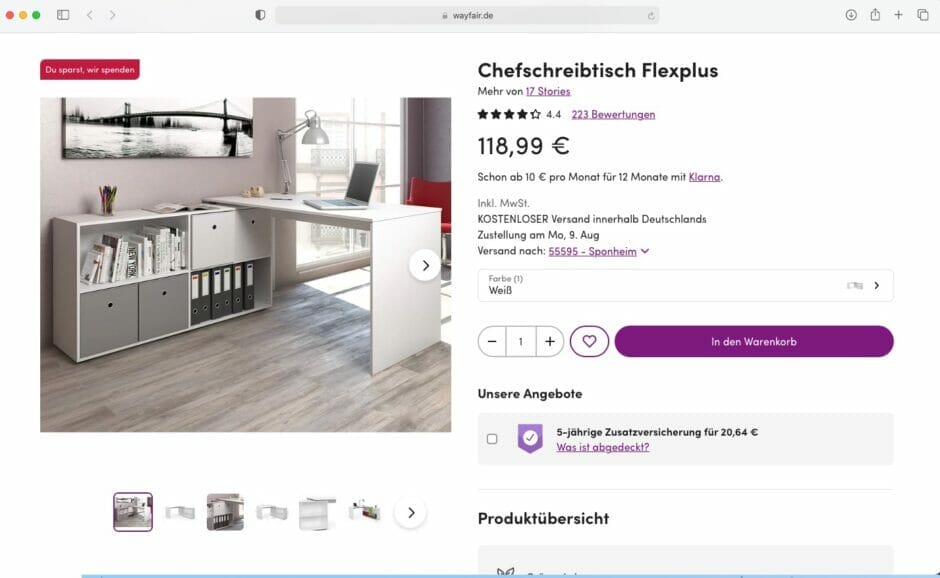This screenshot has height=578, width=940.
Task: Add product to wishlist with heart icon
Action: pos(589,341)
